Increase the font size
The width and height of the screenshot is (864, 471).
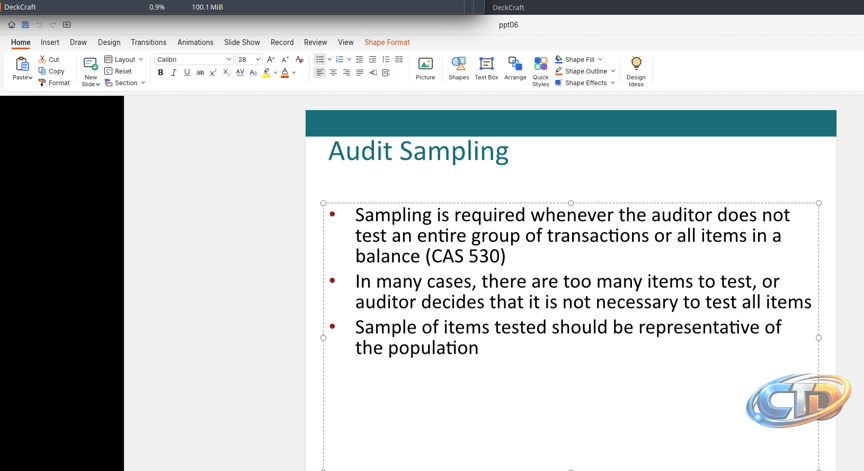click(x=271, y=59)
